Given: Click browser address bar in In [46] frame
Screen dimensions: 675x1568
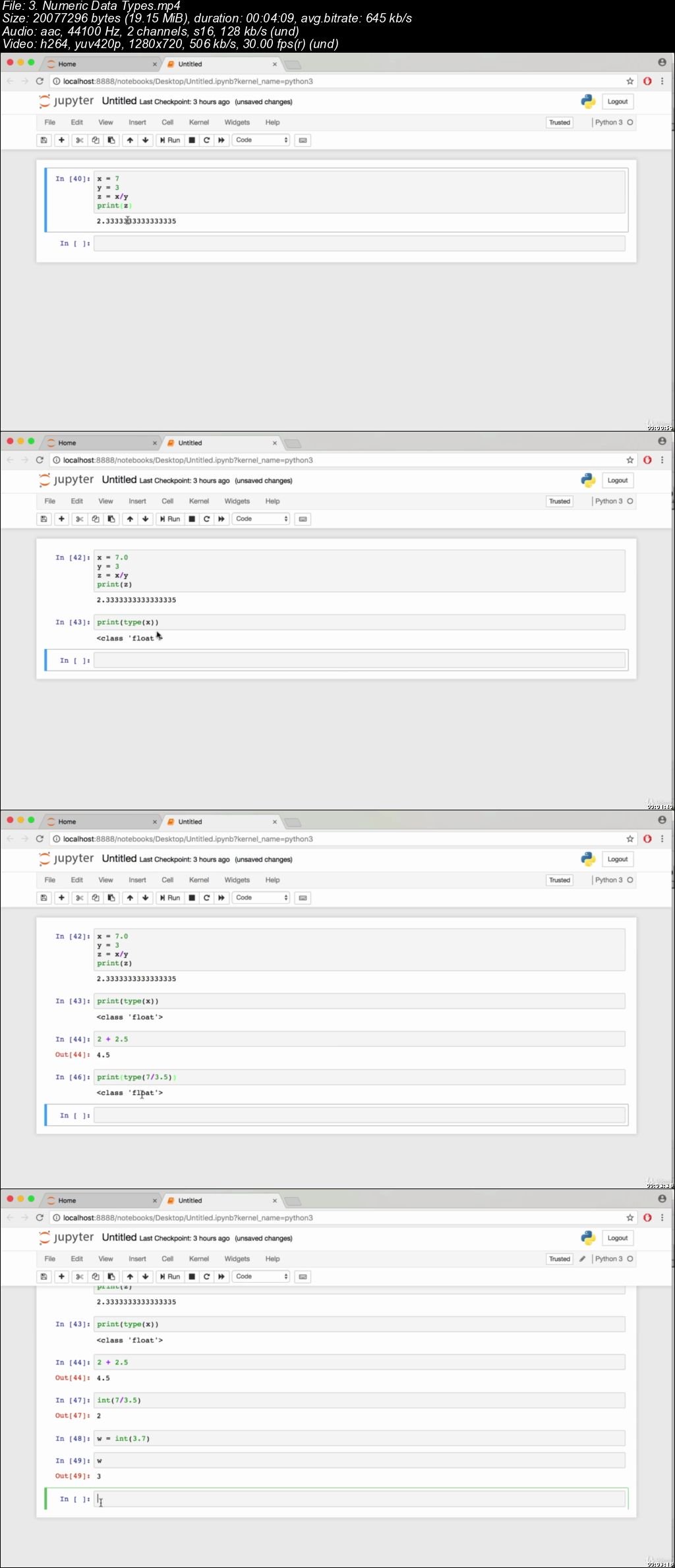Looking at the screenshot, I should pos(336,839).
